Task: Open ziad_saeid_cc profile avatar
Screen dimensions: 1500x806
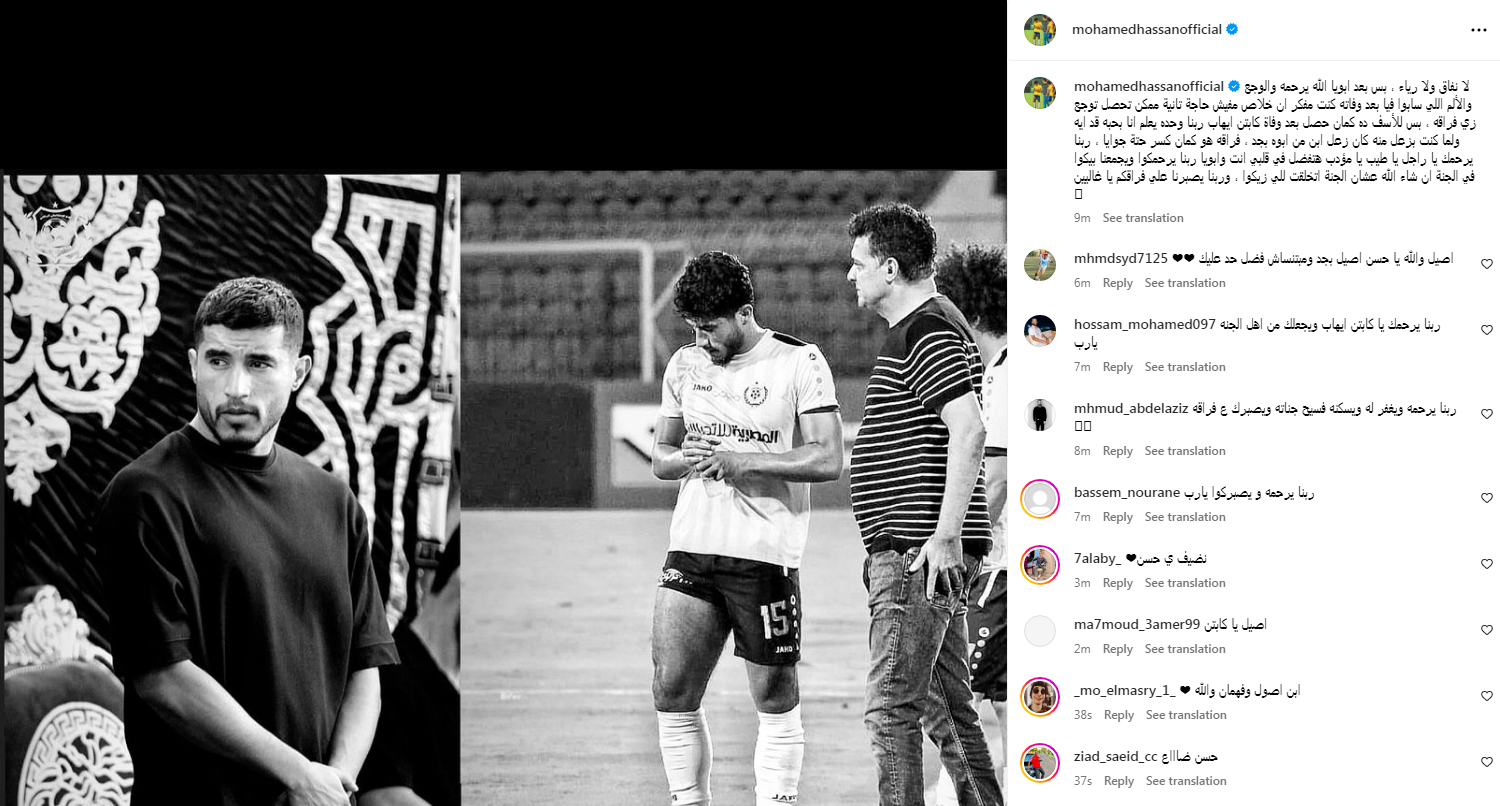Action: point(1040,763)
